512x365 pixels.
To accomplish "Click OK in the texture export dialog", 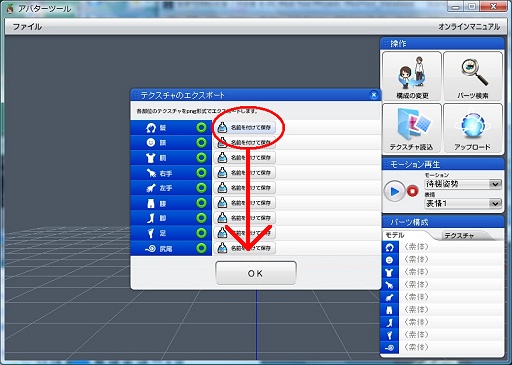I will click(256, 273).
